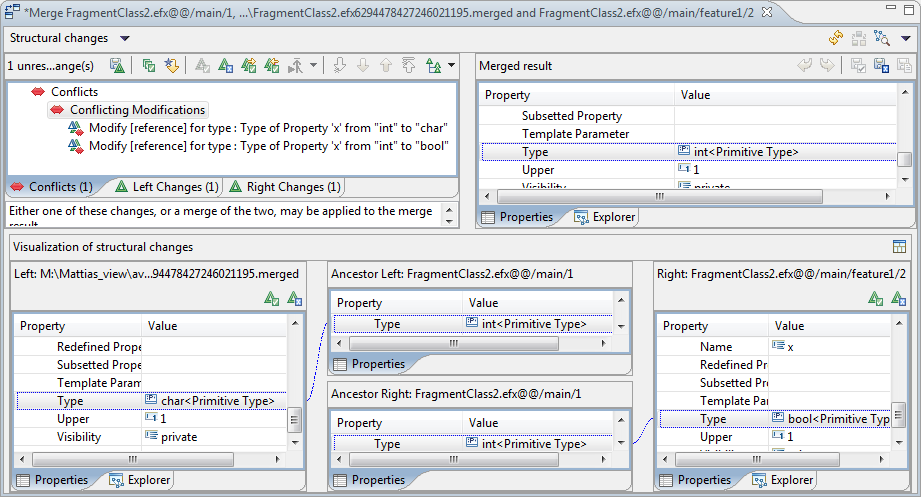Click the reject icon in the Right pane header
The image size is (921, 497).
click(x=899, y=298)
